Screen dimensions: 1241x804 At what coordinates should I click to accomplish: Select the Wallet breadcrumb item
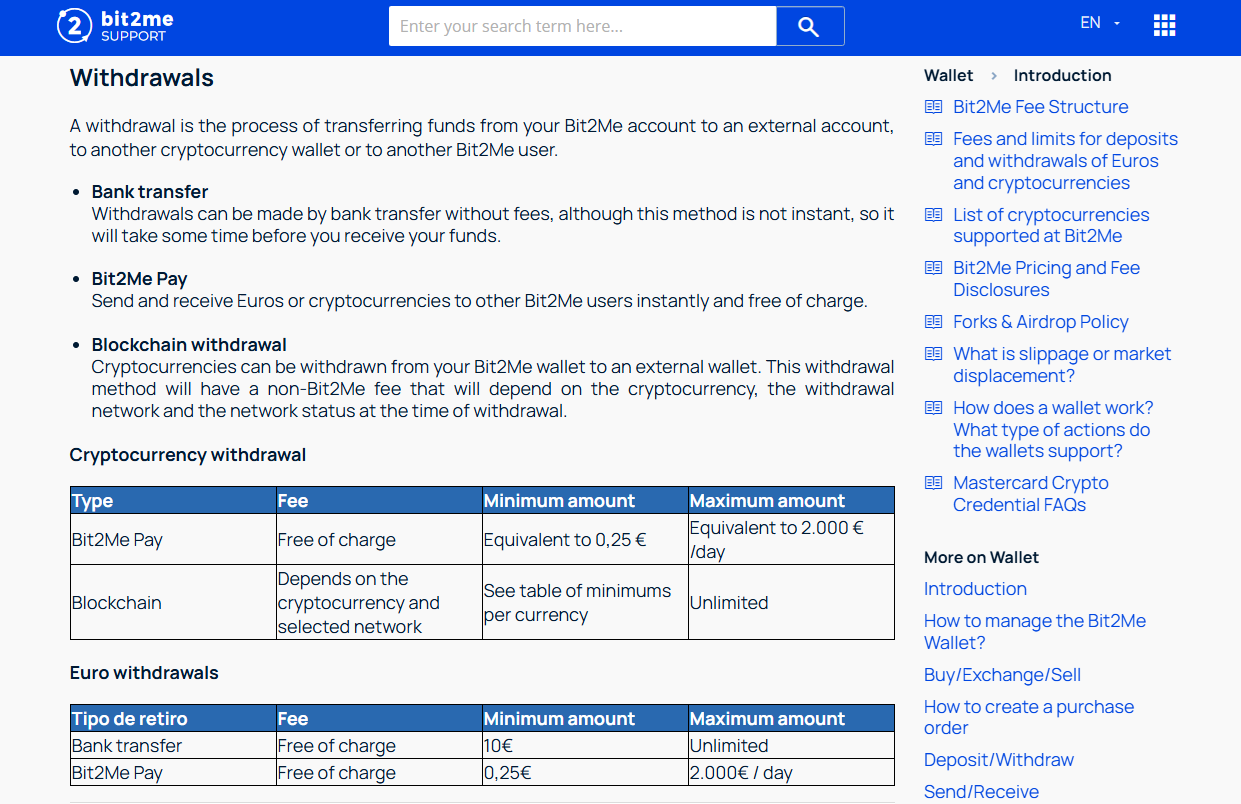pyautogui.click(x=948, y=76)
